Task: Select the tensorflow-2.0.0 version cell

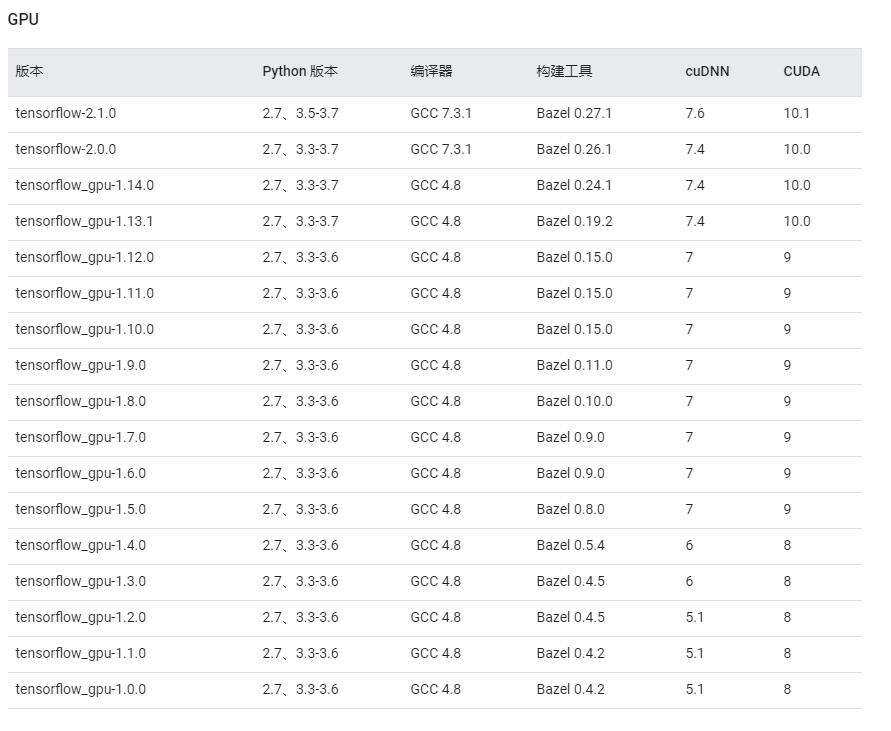Action: (x=65, y=149)
